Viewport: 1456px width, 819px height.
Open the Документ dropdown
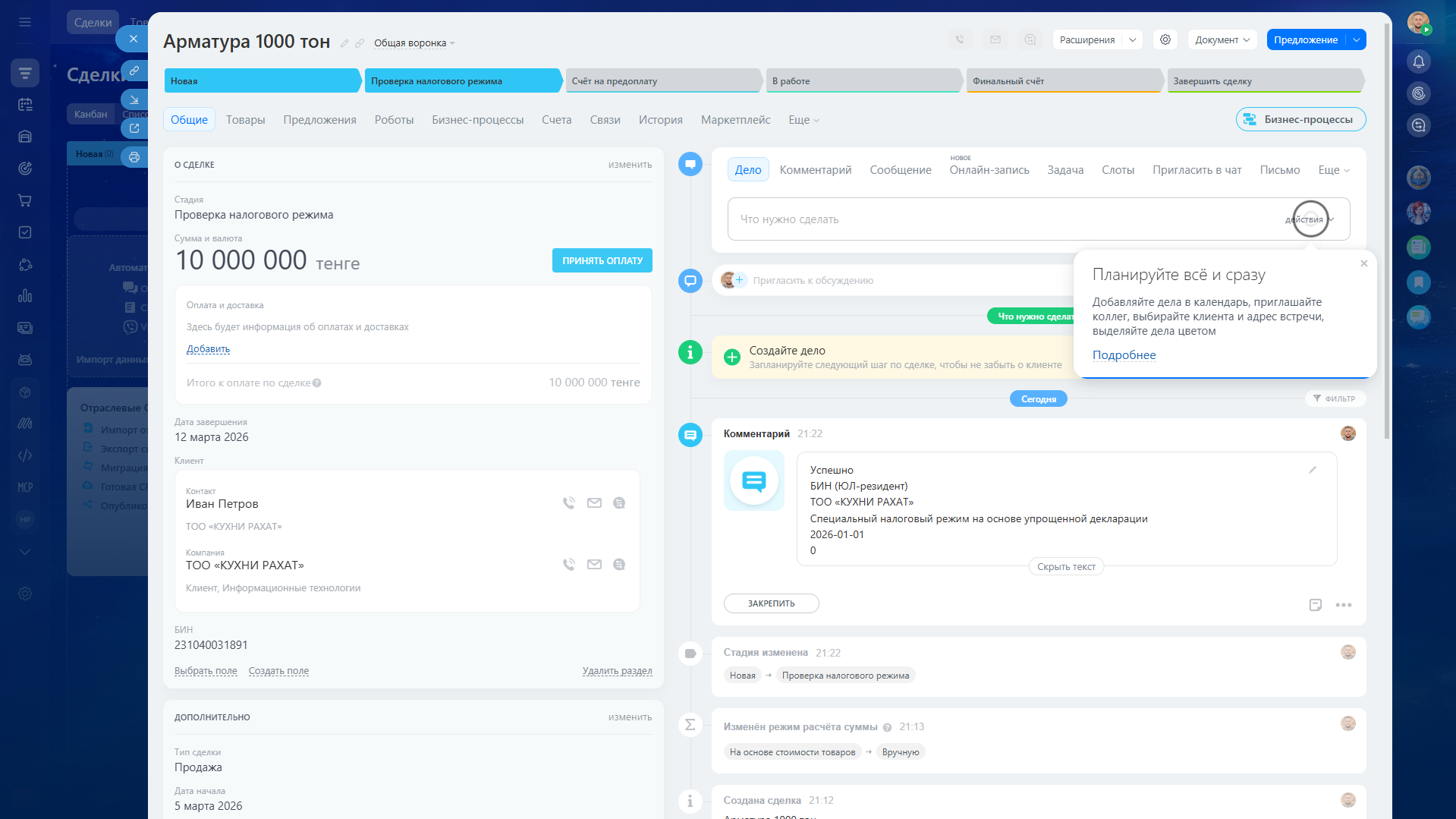tap(1222, 40)
